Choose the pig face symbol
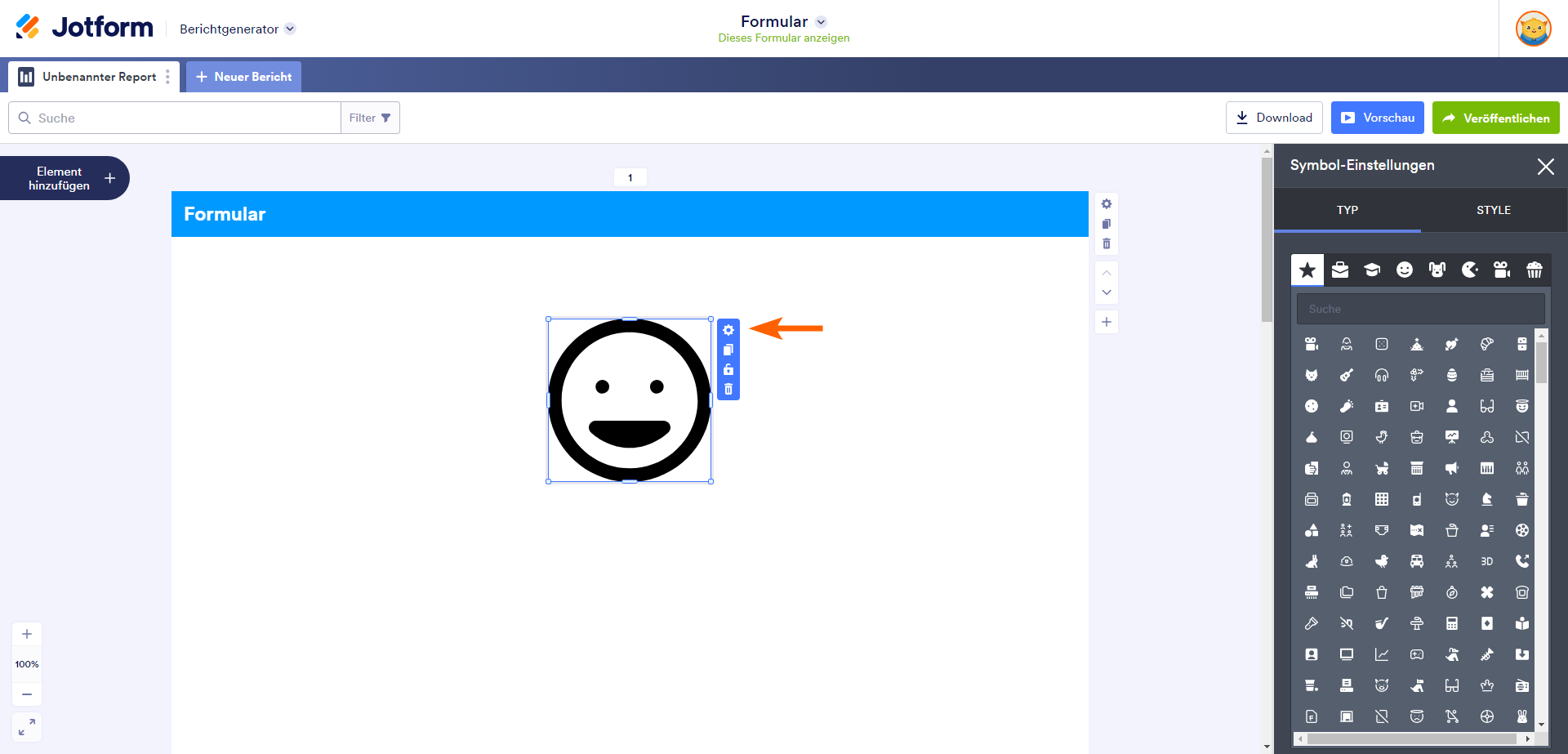Image resolution: width=1568 pixels, height=754 pixels. point(1382,685)
